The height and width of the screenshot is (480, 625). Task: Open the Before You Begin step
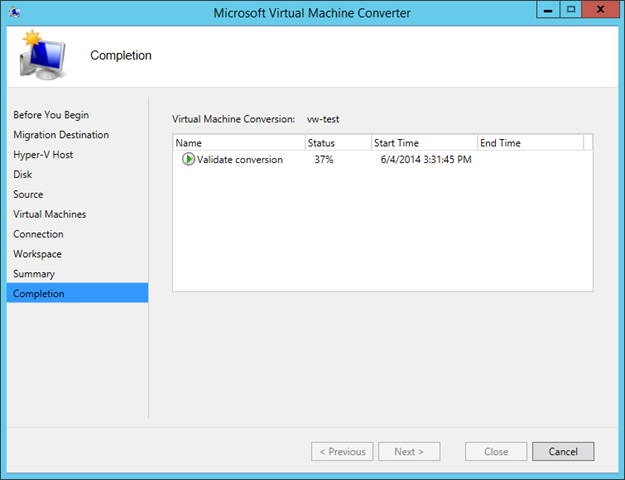(x=51, y=115)
